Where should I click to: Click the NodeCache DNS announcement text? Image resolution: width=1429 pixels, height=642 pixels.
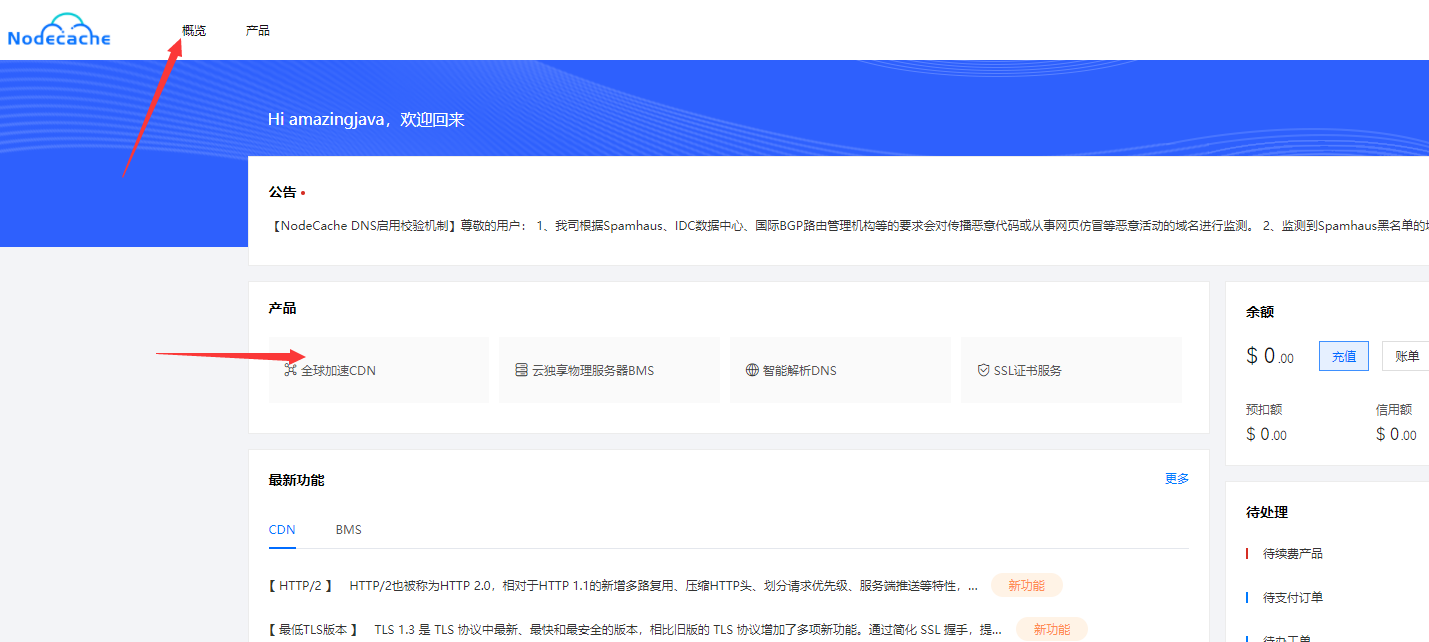(849, 226)
